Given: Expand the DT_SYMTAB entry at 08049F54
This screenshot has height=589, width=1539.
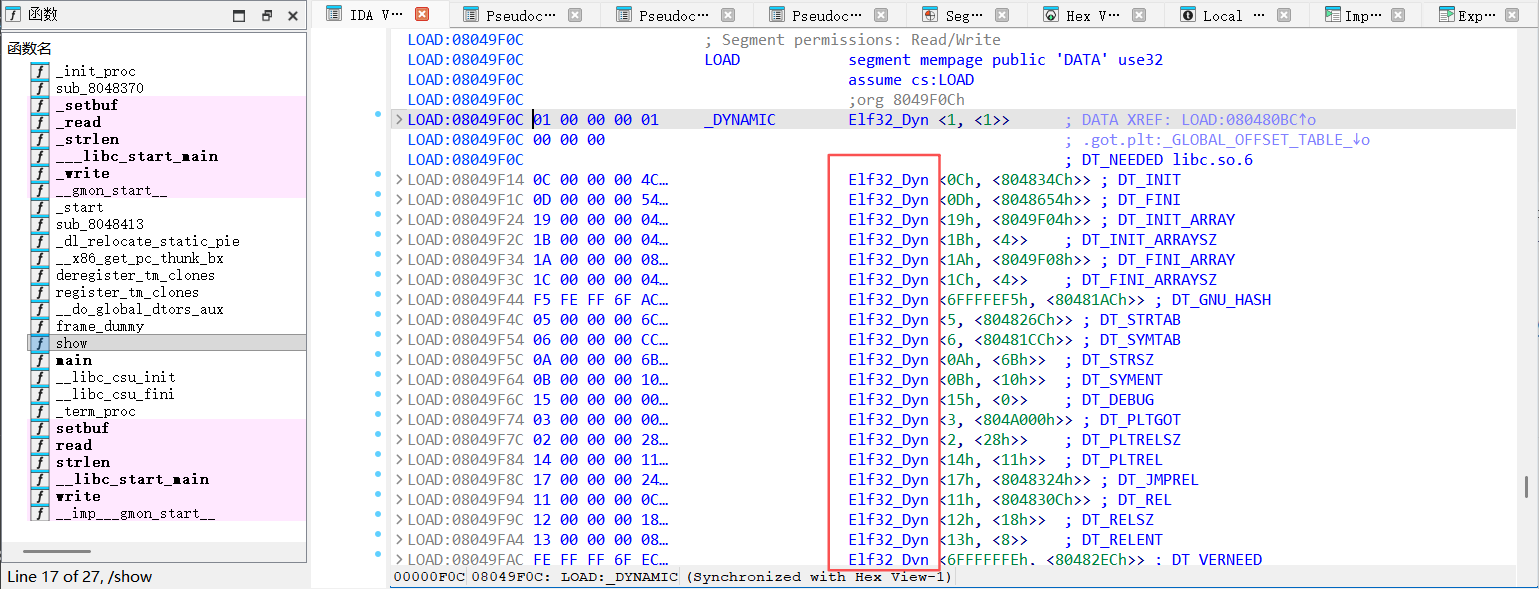Looking at the screenshot, I should 400,340.
